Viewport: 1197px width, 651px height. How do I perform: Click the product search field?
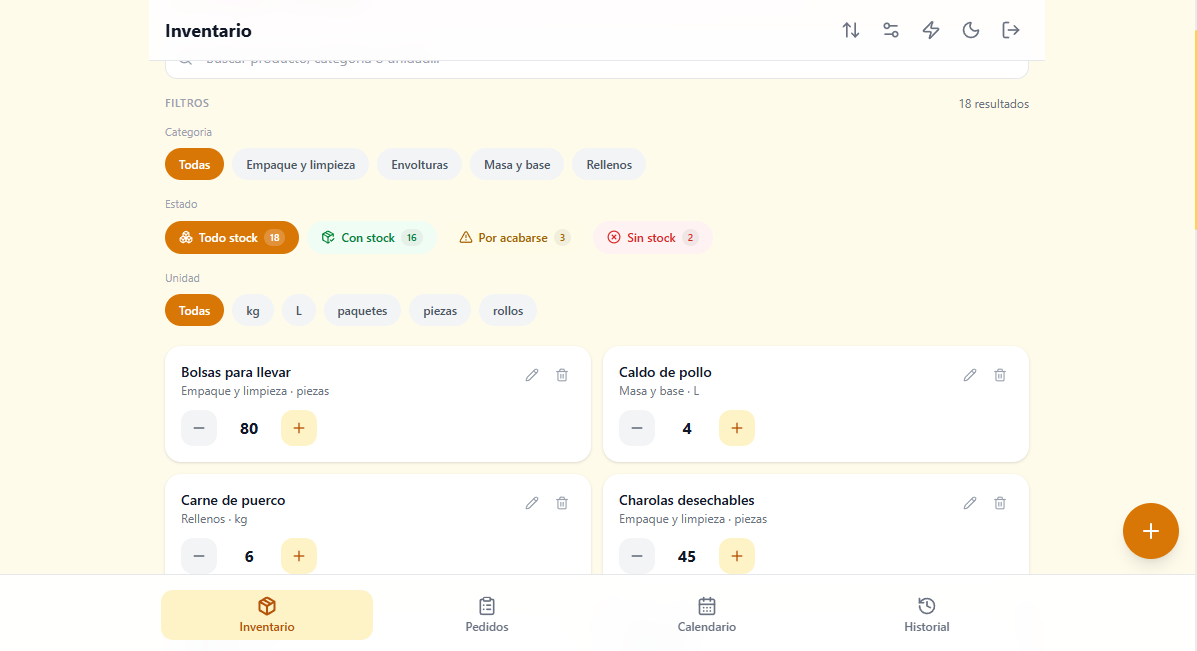pyautogui.click(x=596, y=69)
